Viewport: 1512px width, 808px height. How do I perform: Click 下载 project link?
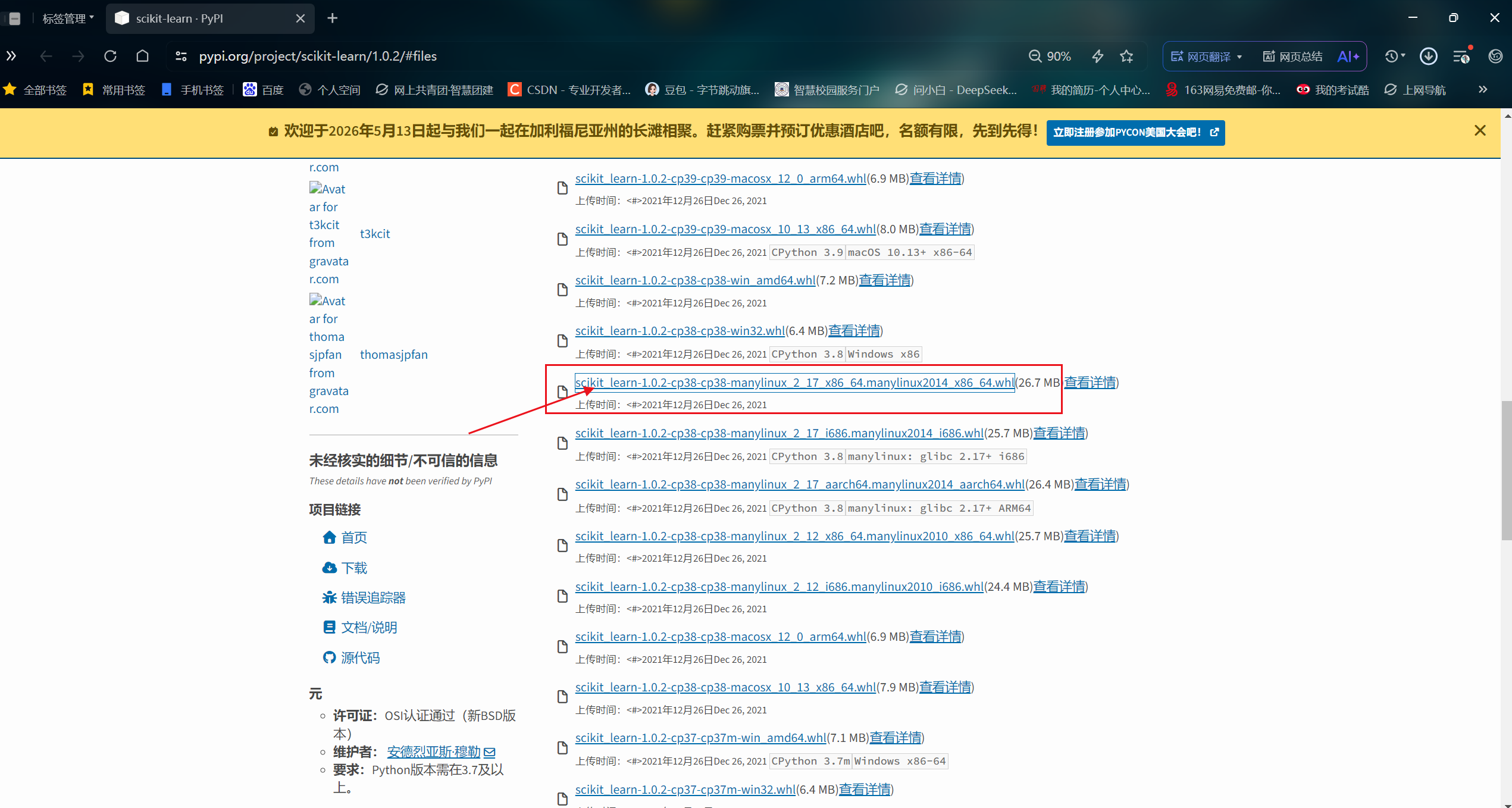tap(354, 568)
